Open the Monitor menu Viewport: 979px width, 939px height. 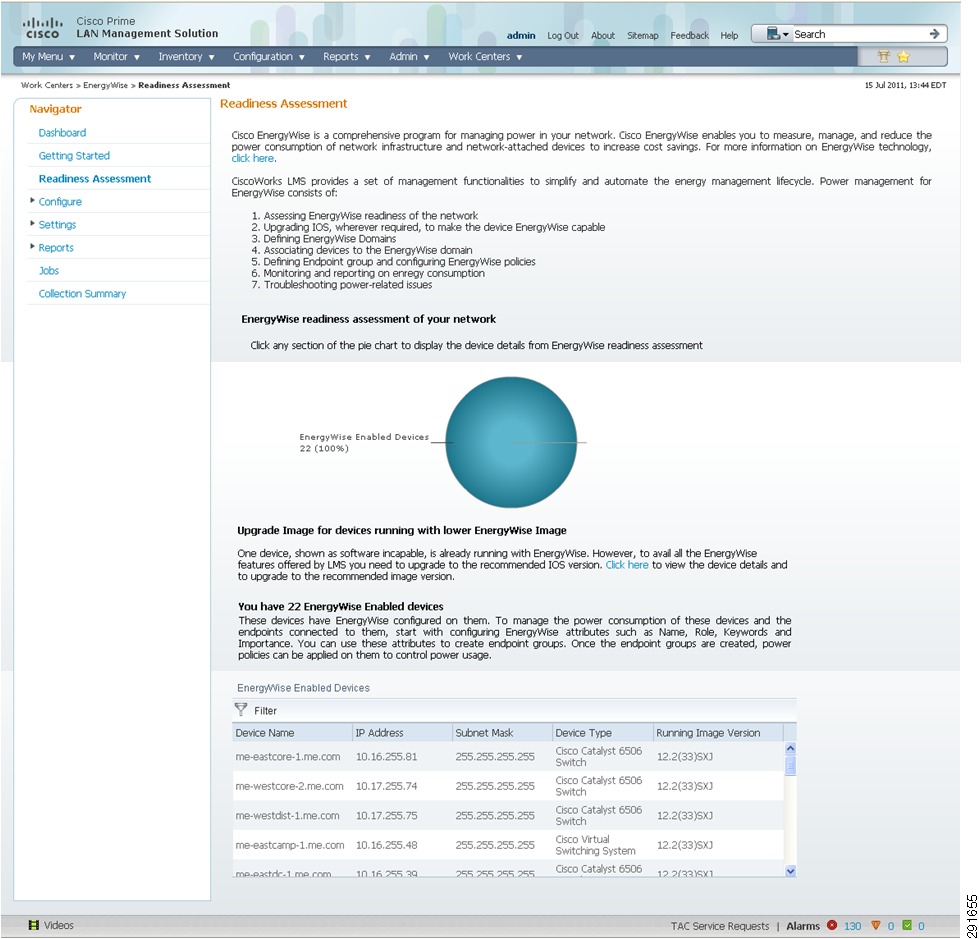pyautogui.click(x=117, y=57)
